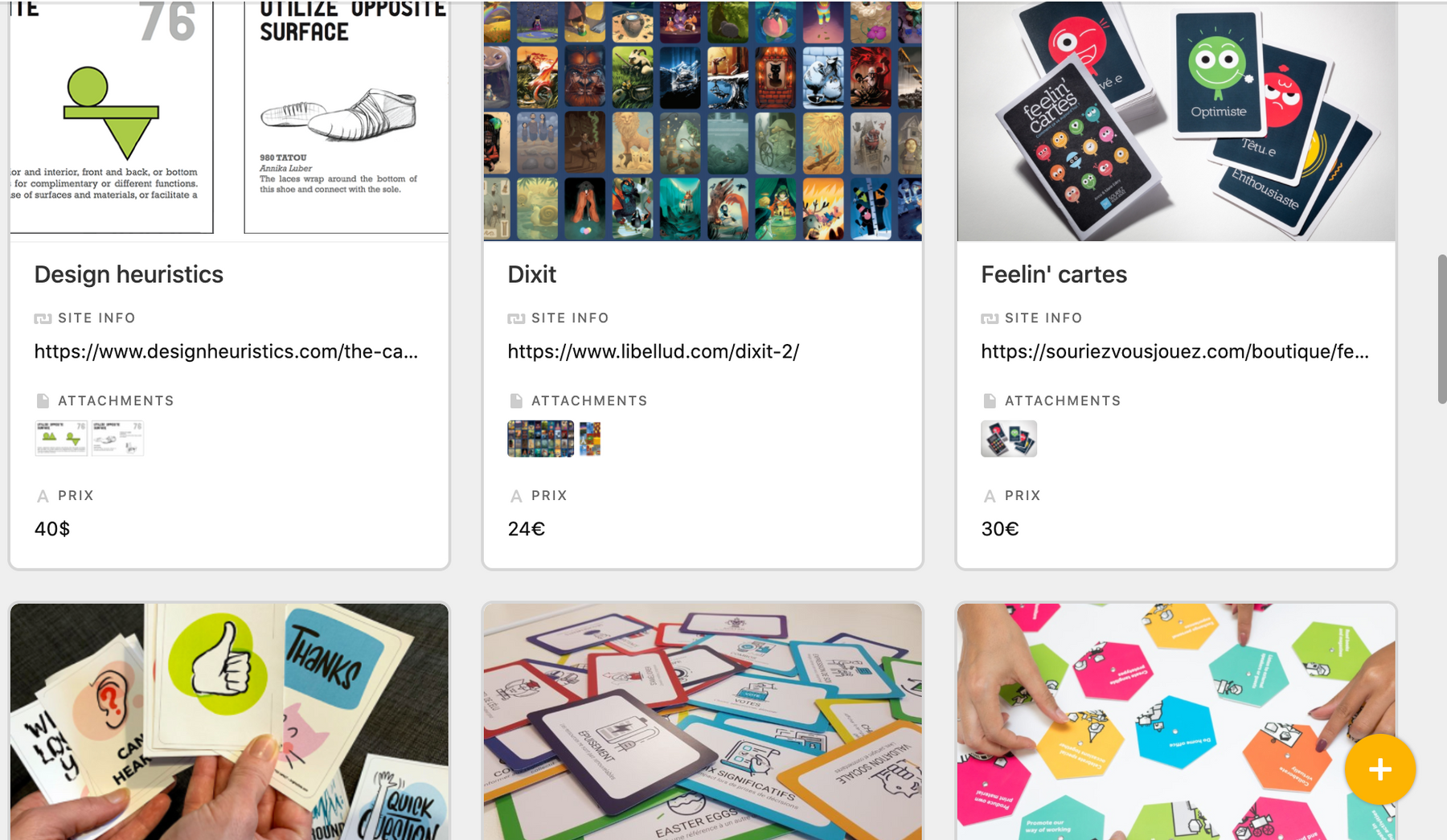Viewport: 1447px width, 840px height.
Task: Click the Dixit card title
Action: (532, 274)
